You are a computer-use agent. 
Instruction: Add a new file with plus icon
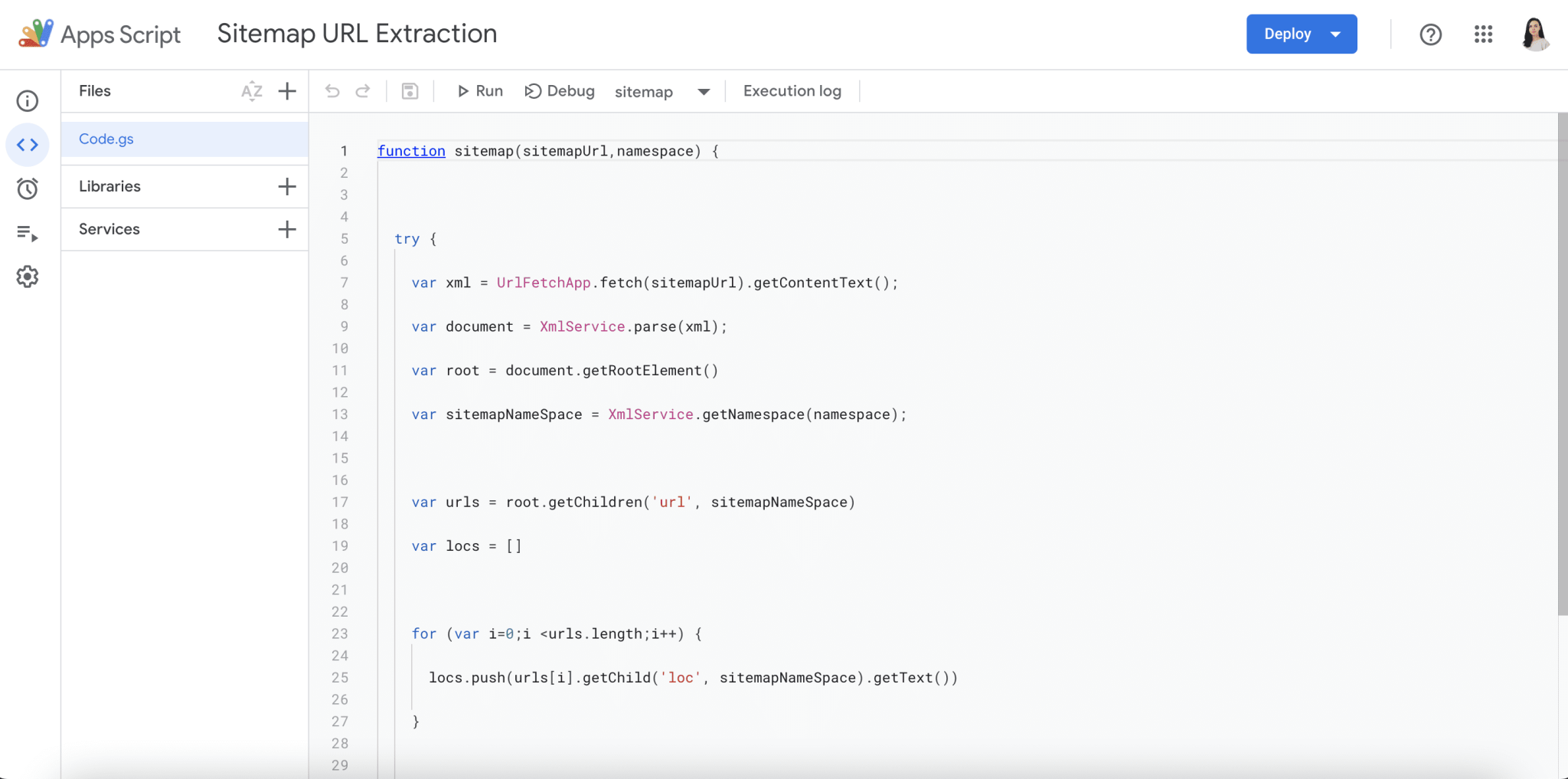point(287,91)
